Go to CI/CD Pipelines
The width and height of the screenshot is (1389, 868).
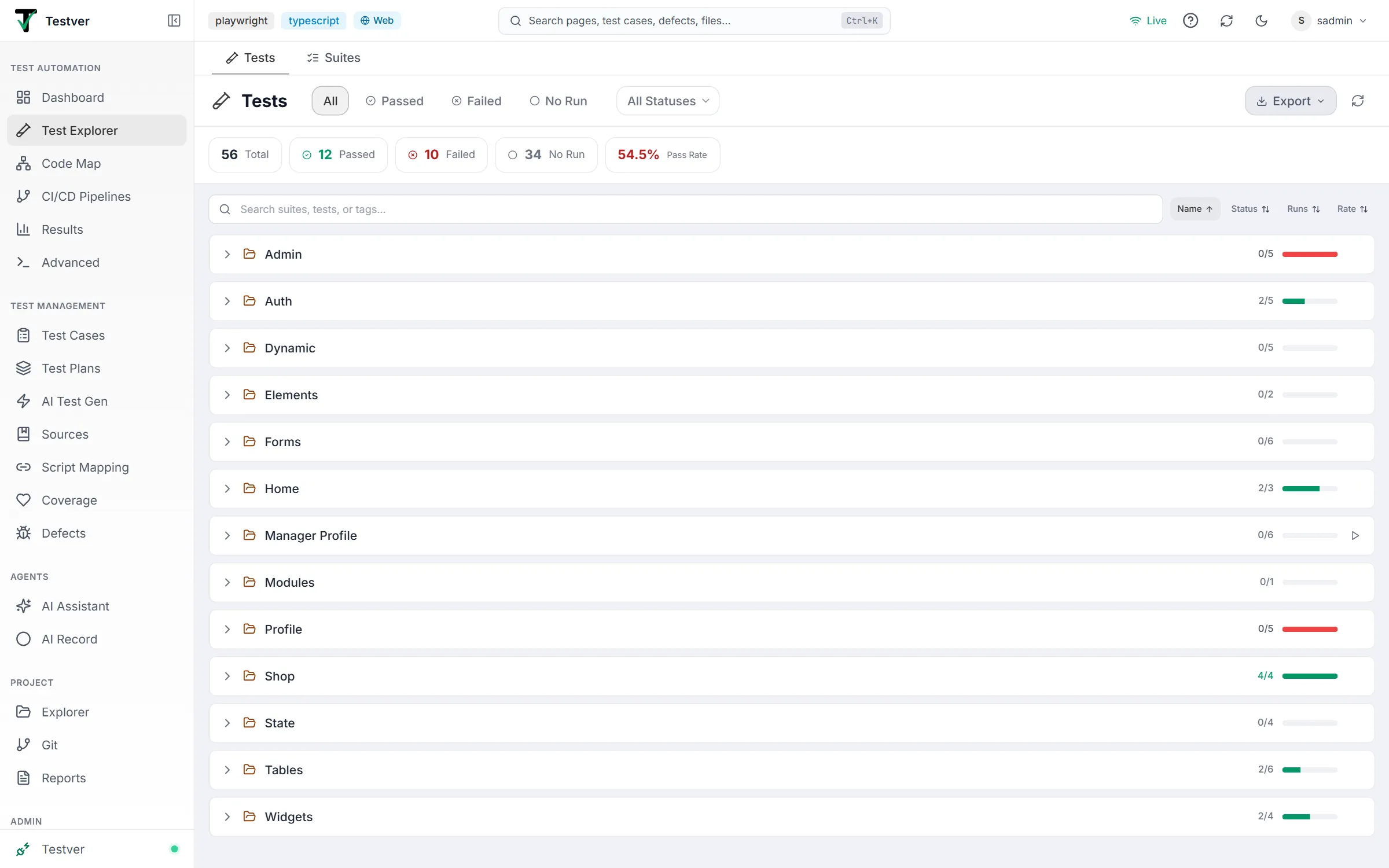[97, 196]
